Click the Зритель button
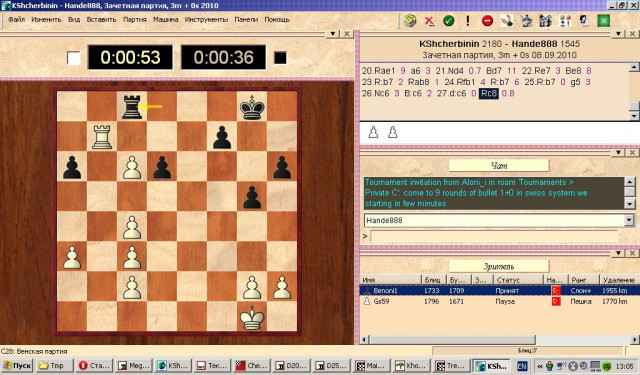Screen dimensions: 640x375 click(x=499, y=266)
